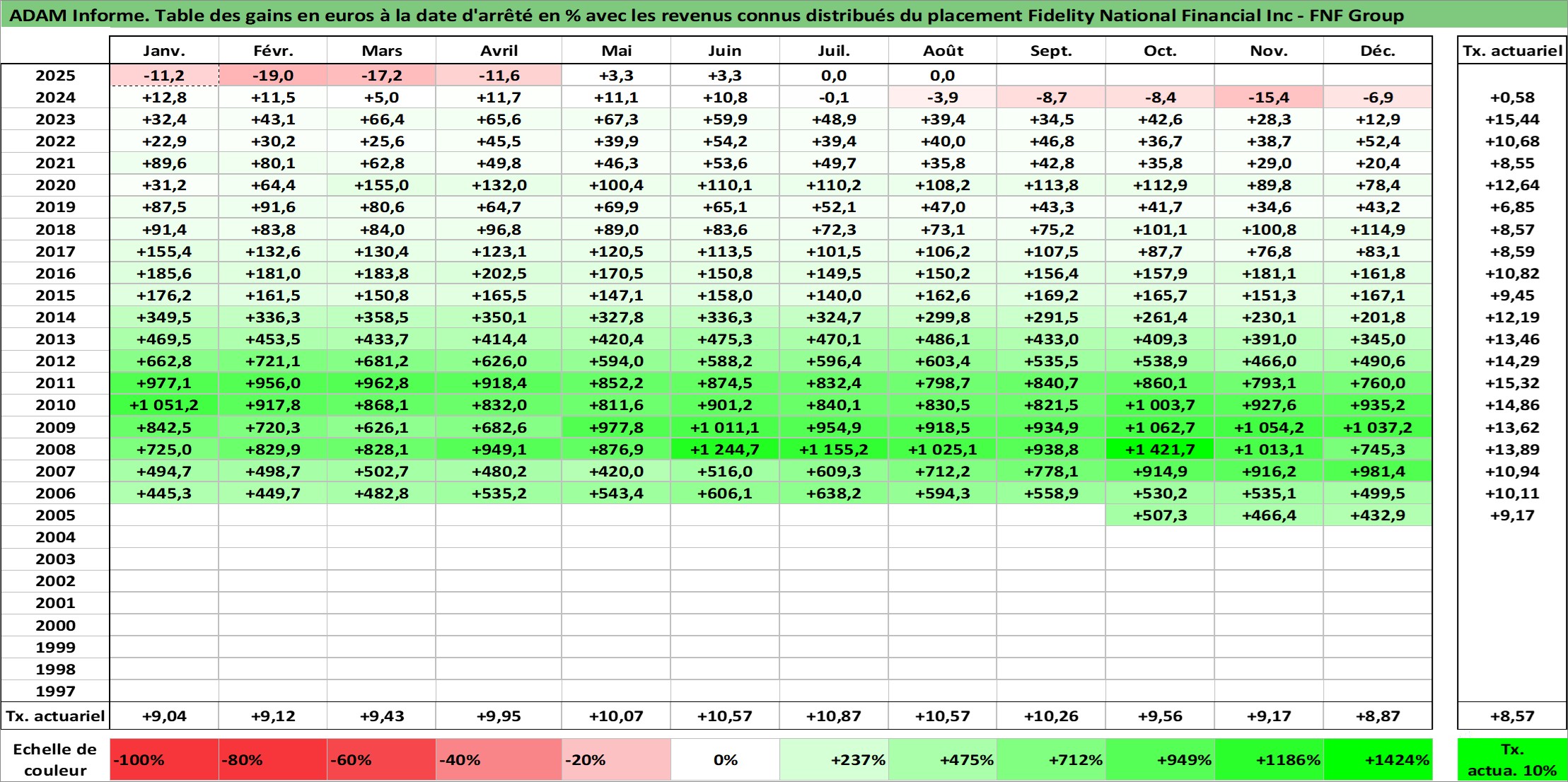Click the -15,4 cell in November 2024
Image resolution: width=1568 pixels, height=782 pixels.
pyautogui.click(x=1269, y=98)
